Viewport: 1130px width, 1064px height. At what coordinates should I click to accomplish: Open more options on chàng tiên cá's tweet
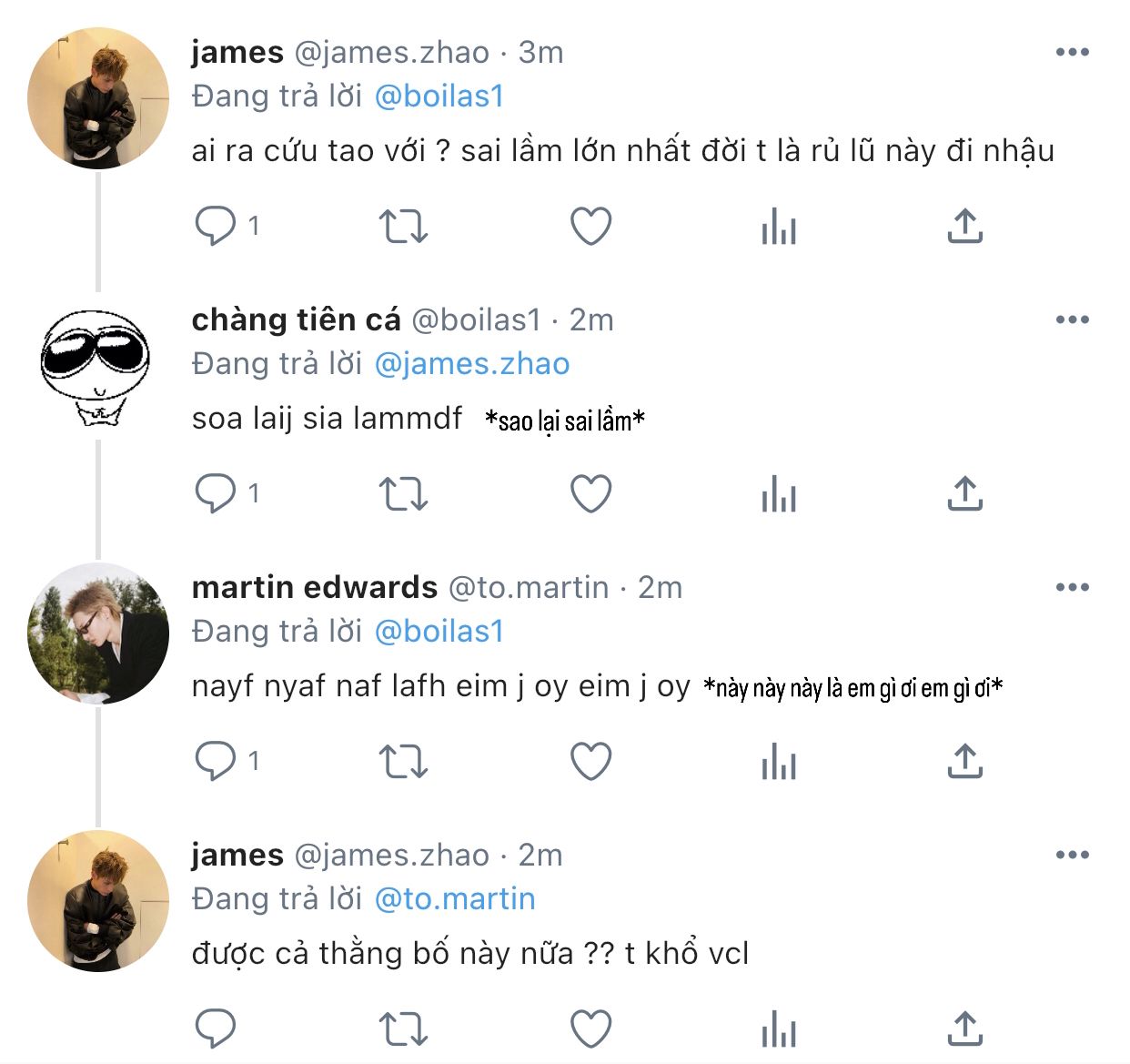pos(1072,320)
